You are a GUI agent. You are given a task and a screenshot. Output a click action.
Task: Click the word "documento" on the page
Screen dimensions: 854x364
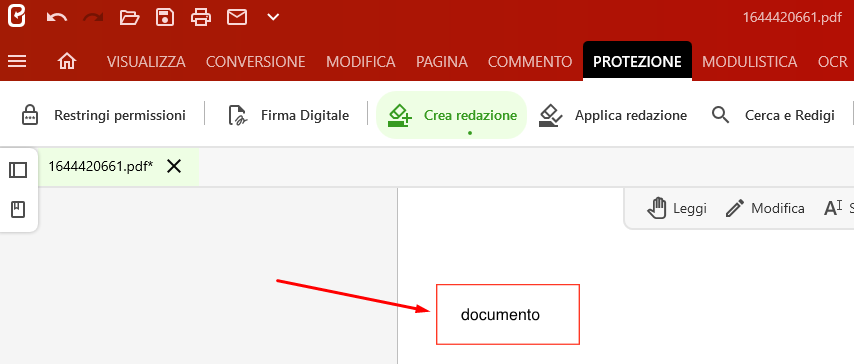tap(501, 315)
